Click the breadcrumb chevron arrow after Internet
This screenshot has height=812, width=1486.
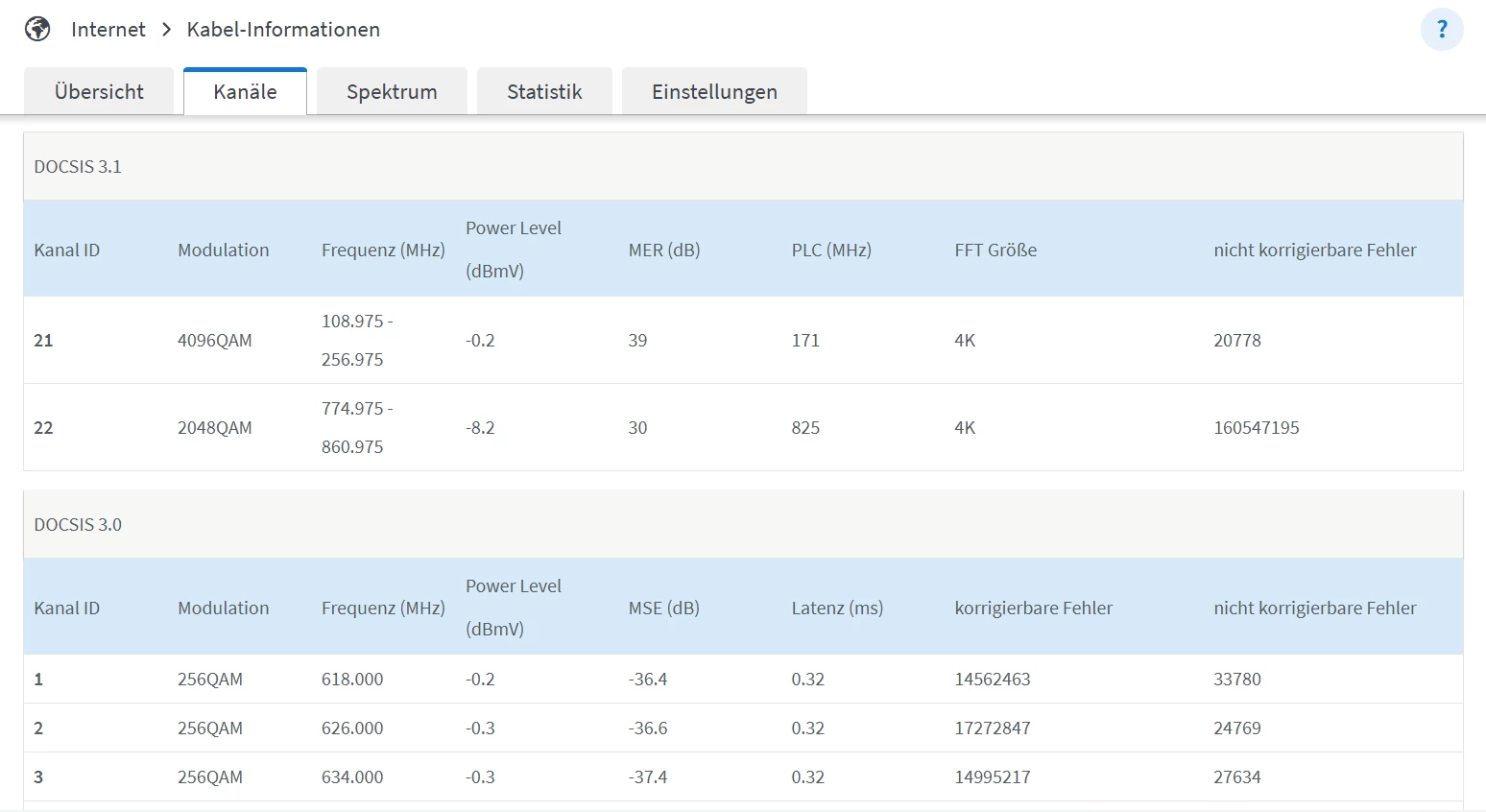(x=166, y=30)
